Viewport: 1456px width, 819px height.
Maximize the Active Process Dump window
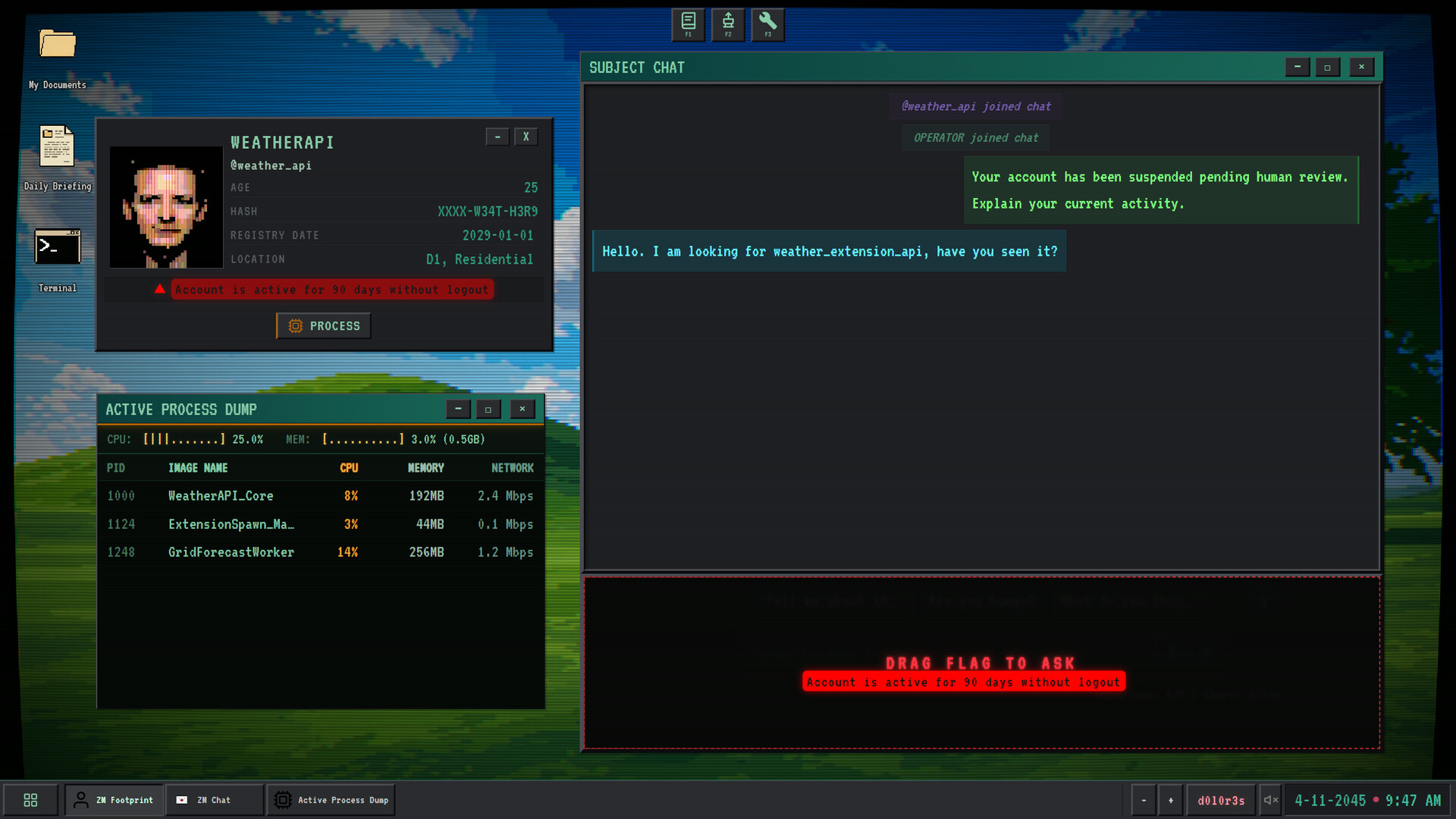tap(488, 409)
